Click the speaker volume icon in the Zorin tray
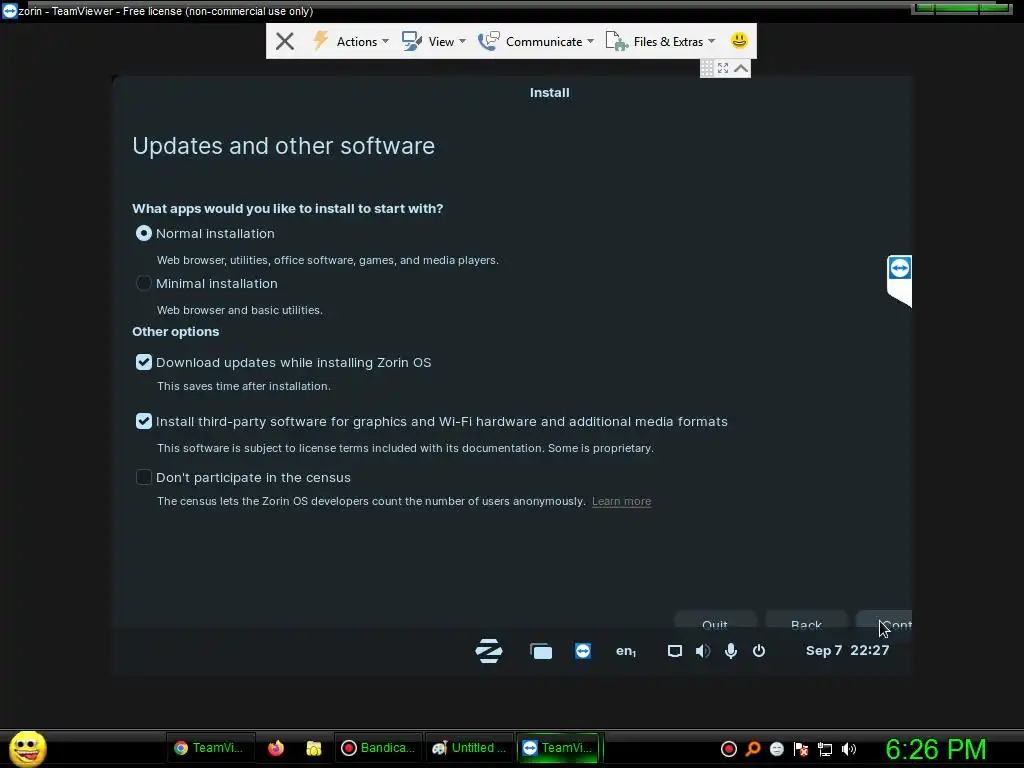This screenshot has height=768, width=1024. click(x=703, y=651)
